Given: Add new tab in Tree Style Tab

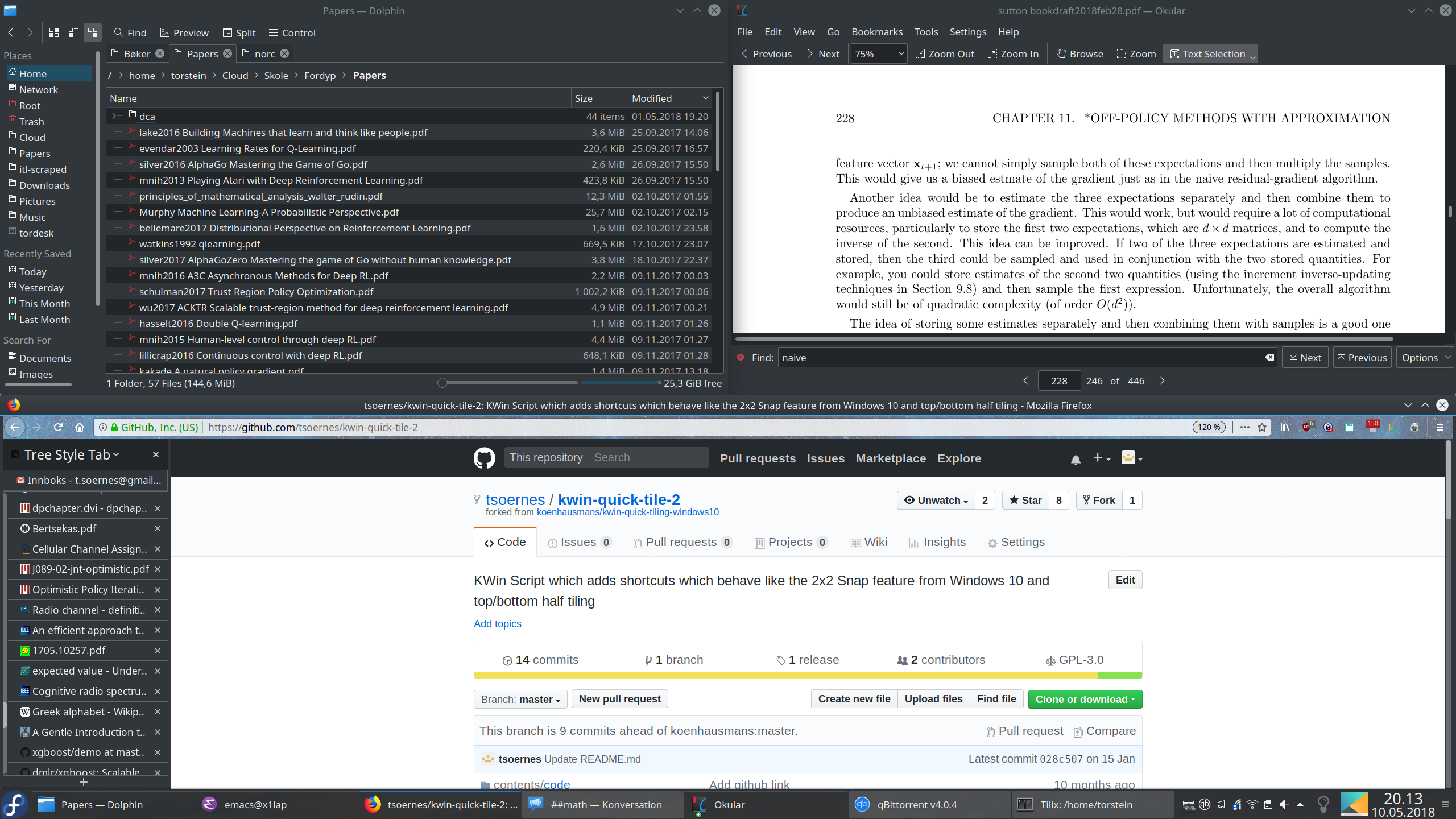Looking at the screenshot, I should 84,782.
